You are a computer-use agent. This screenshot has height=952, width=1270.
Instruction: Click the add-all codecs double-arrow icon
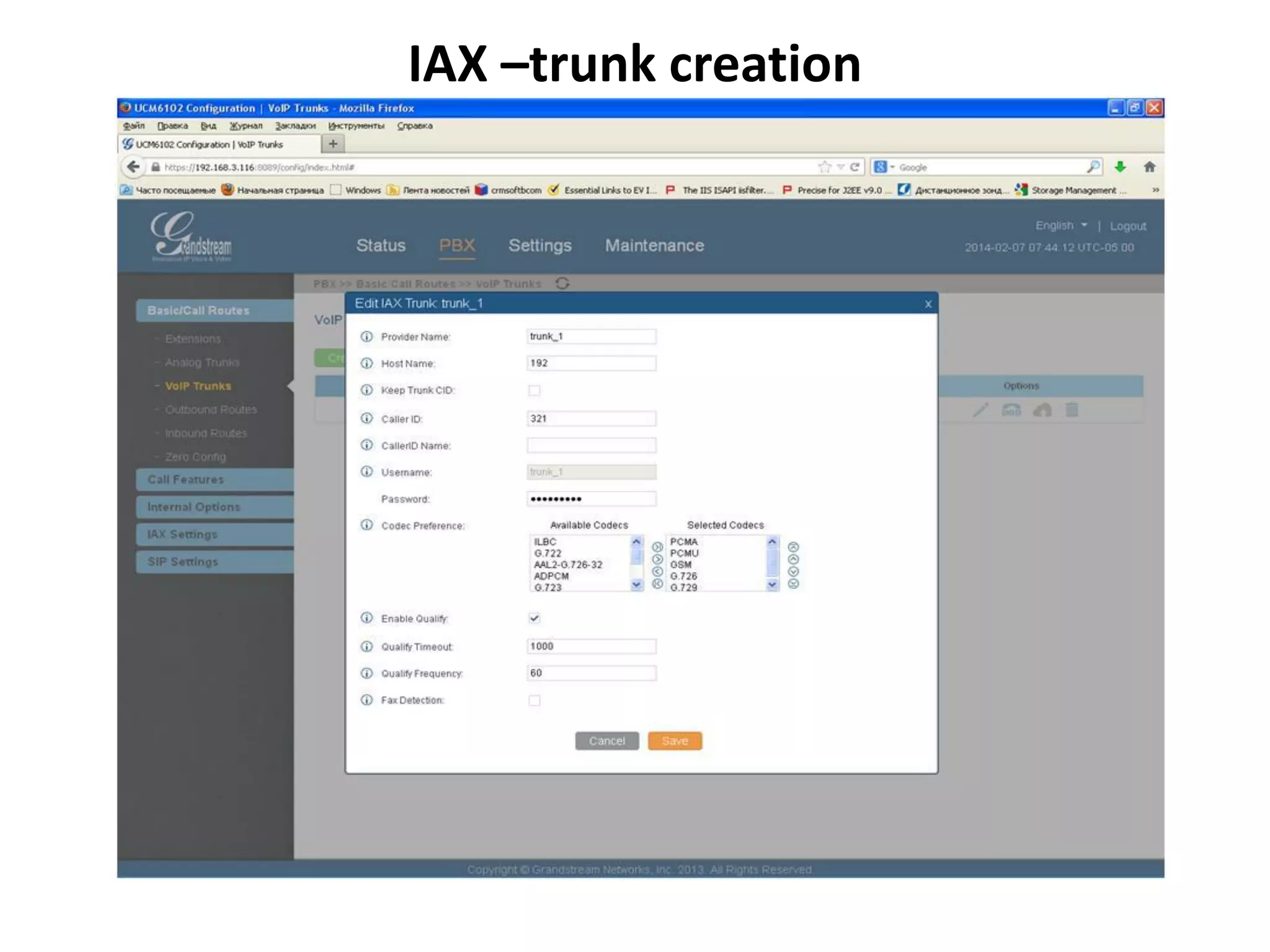tap(657, 547)
